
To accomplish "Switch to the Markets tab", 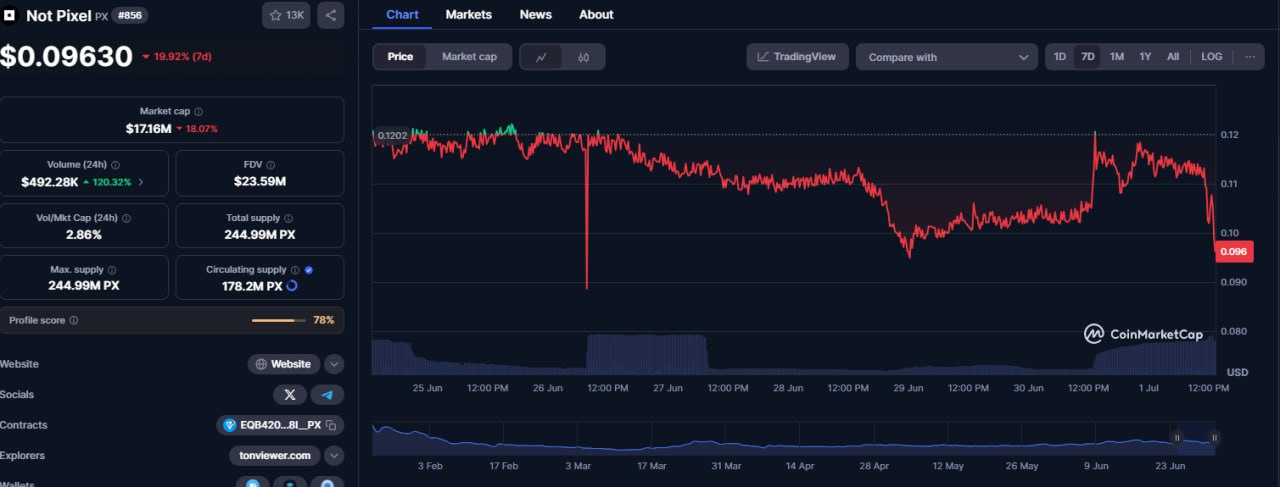I will [469, 15].
